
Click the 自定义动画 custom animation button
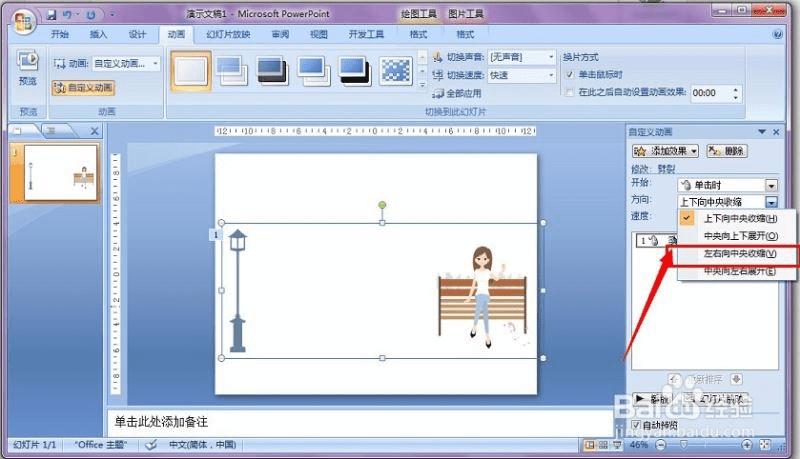83,88
